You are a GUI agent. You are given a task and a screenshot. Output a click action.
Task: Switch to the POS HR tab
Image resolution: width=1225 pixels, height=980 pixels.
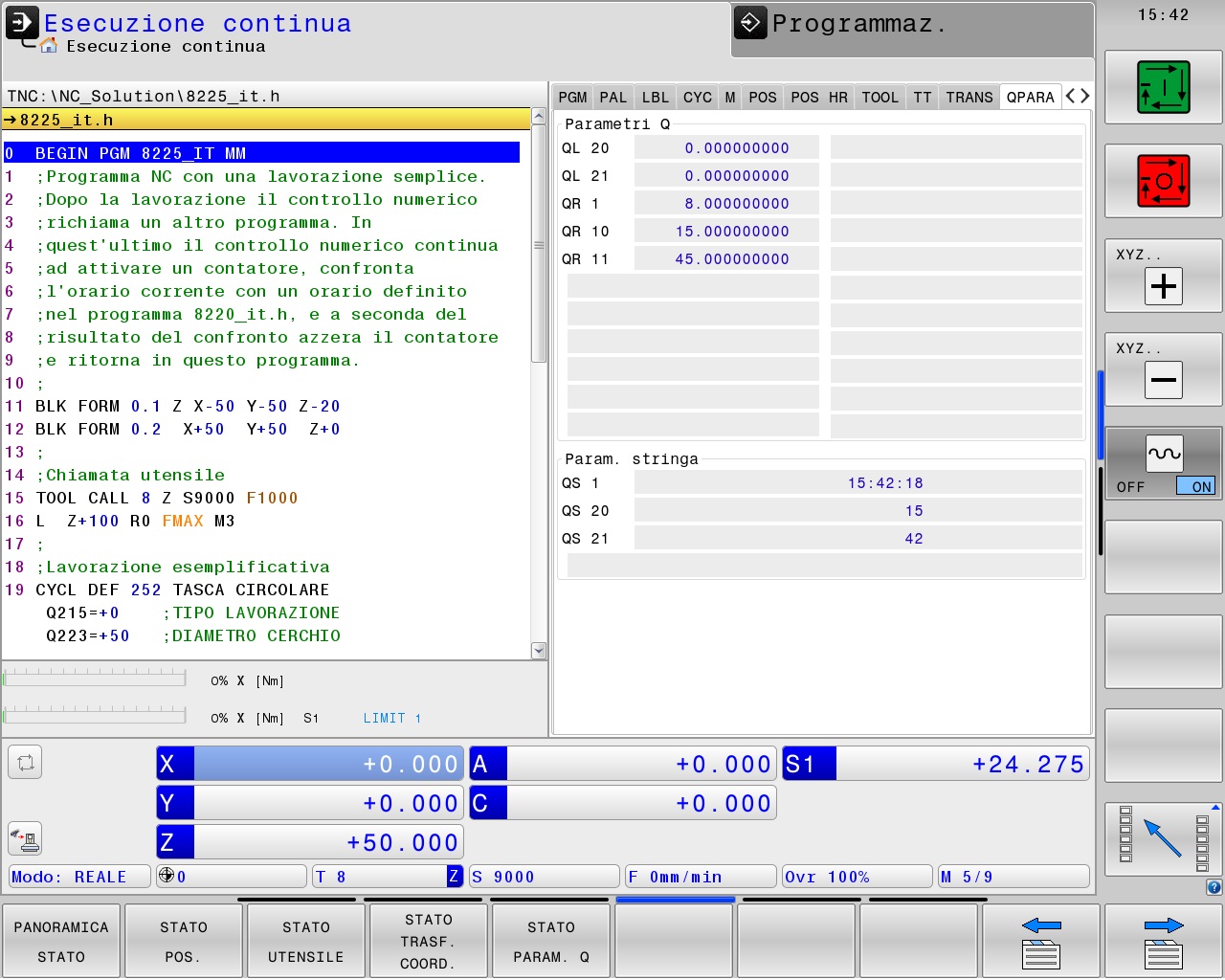click(x=819, y=97)
